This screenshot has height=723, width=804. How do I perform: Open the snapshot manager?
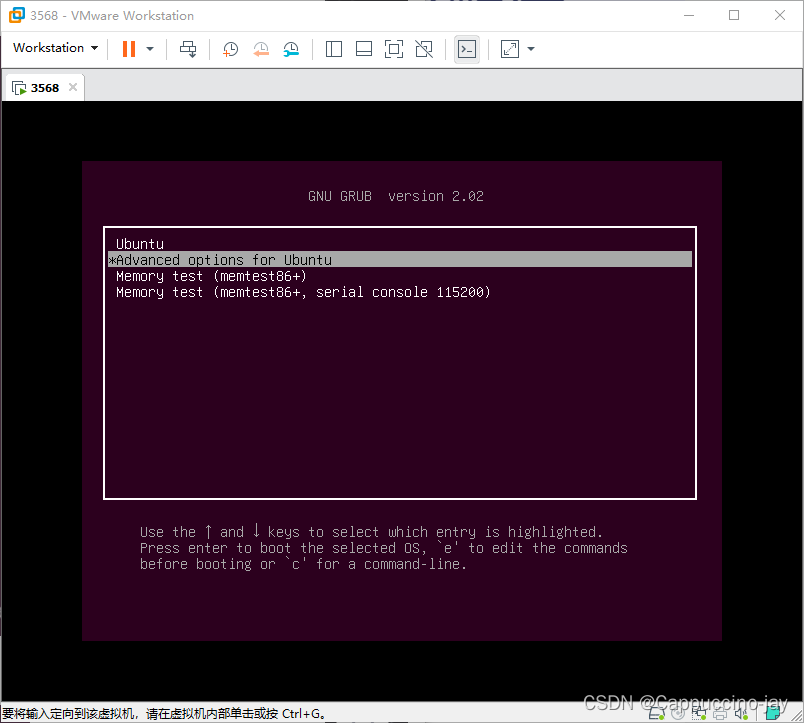291,49
